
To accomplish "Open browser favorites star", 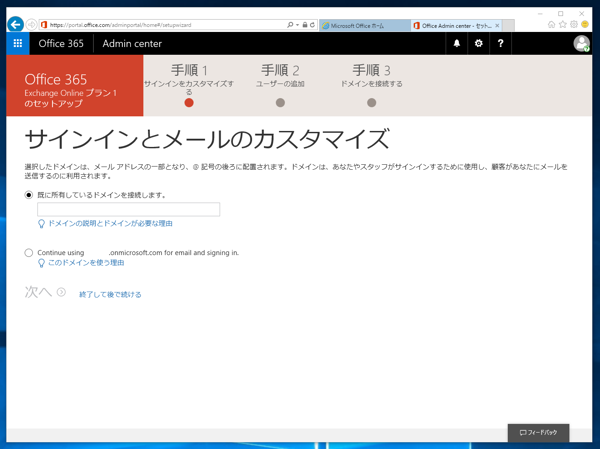I will pyautogui.click(x=562, y=24).
